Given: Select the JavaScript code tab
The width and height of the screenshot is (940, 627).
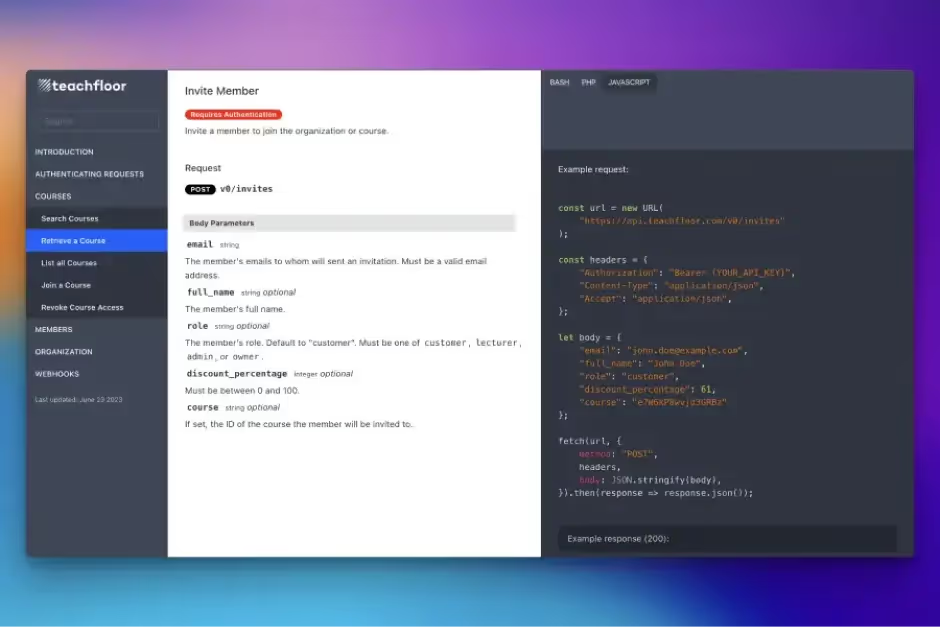Looking at the screenshot, I should pyautogui.click(x=629, y=83).
